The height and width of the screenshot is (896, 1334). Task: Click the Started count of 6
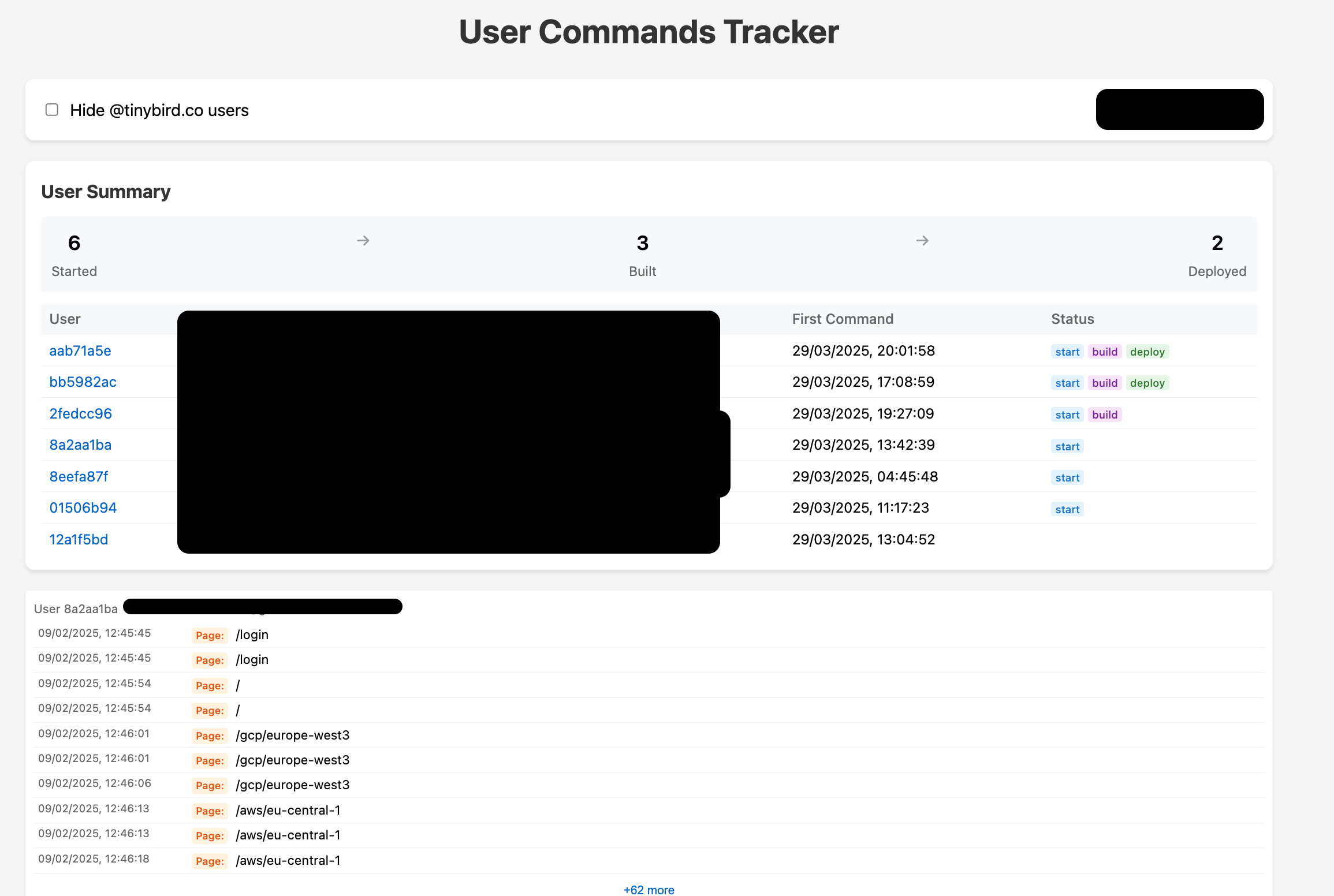tap(74, 243)
